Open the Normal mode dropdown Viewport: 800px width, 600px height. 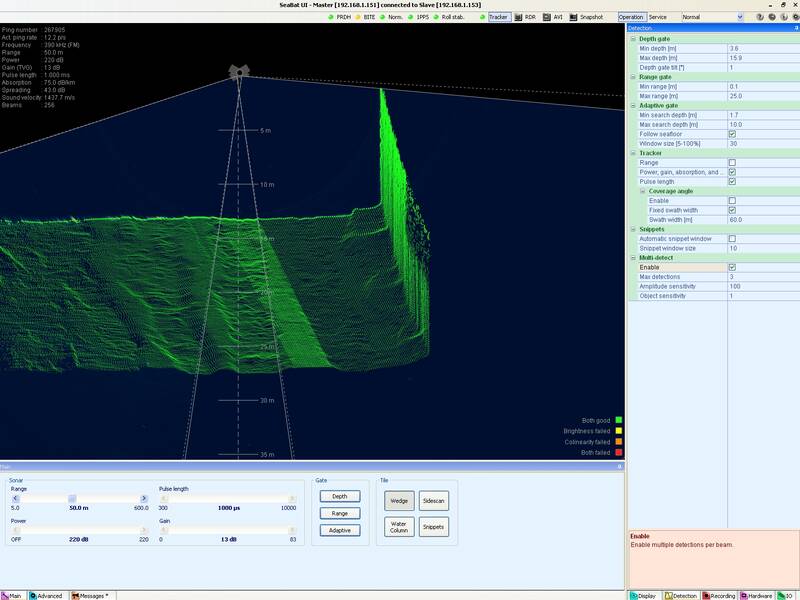(x=739, y=17)
